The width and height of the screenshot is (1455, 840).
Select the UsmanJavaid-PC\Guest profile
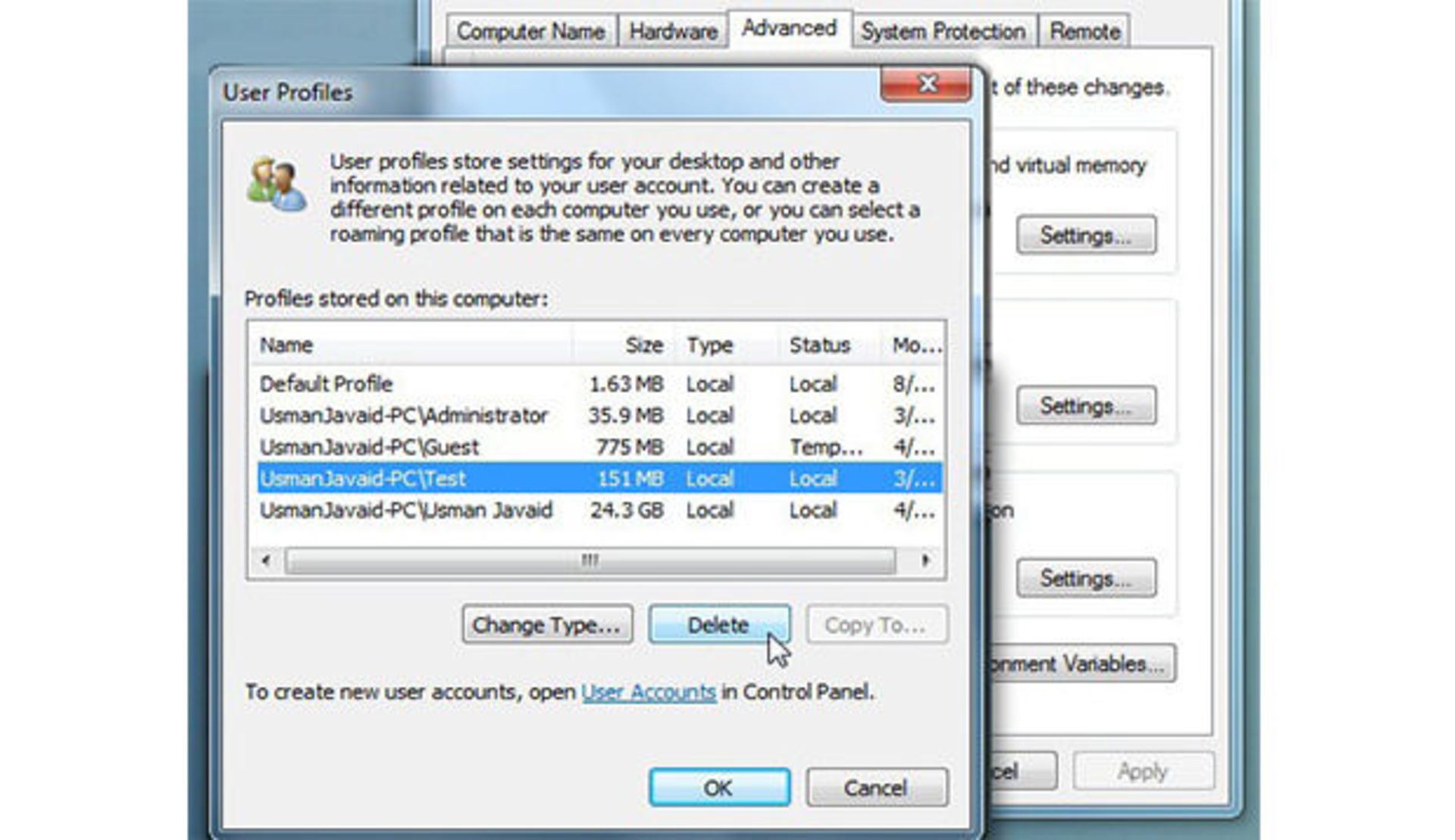[x=368, y=447]
